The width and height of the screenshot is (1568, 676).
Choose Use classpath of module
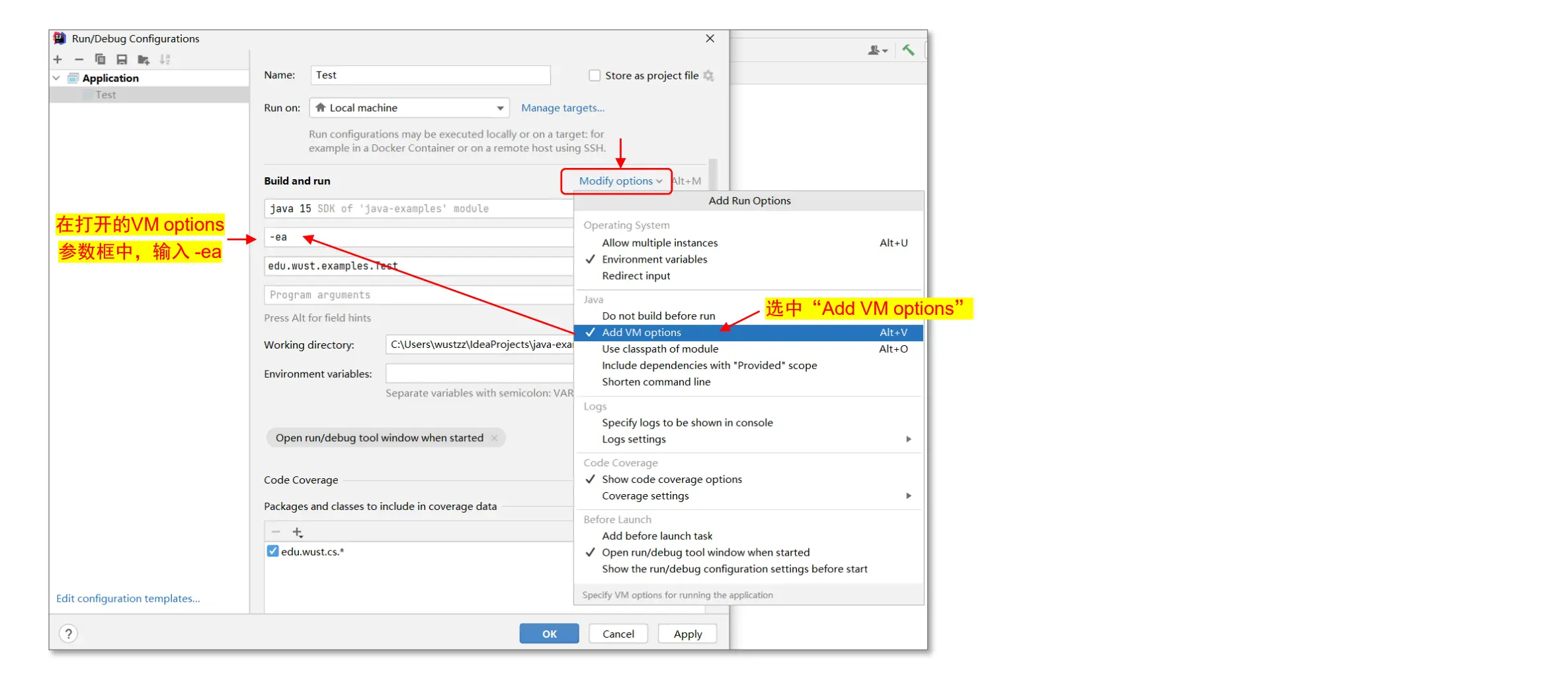click(749, 349)
